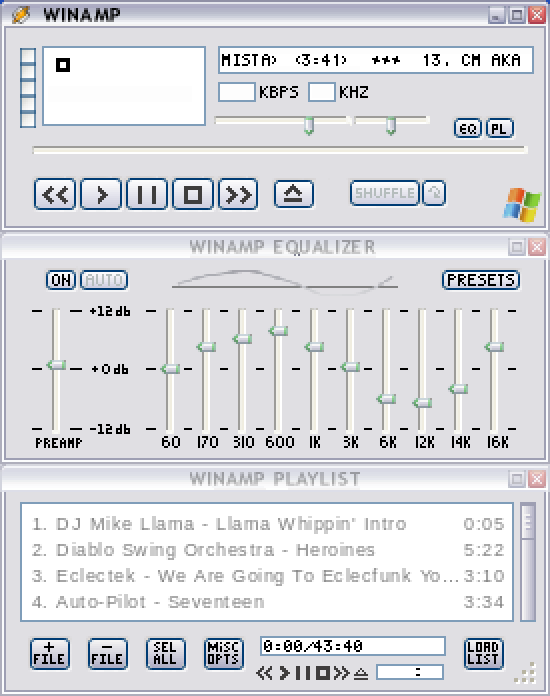Open the equalizer PRESETS menu
This screenshot has width=550, height=696.
(481, 280)
